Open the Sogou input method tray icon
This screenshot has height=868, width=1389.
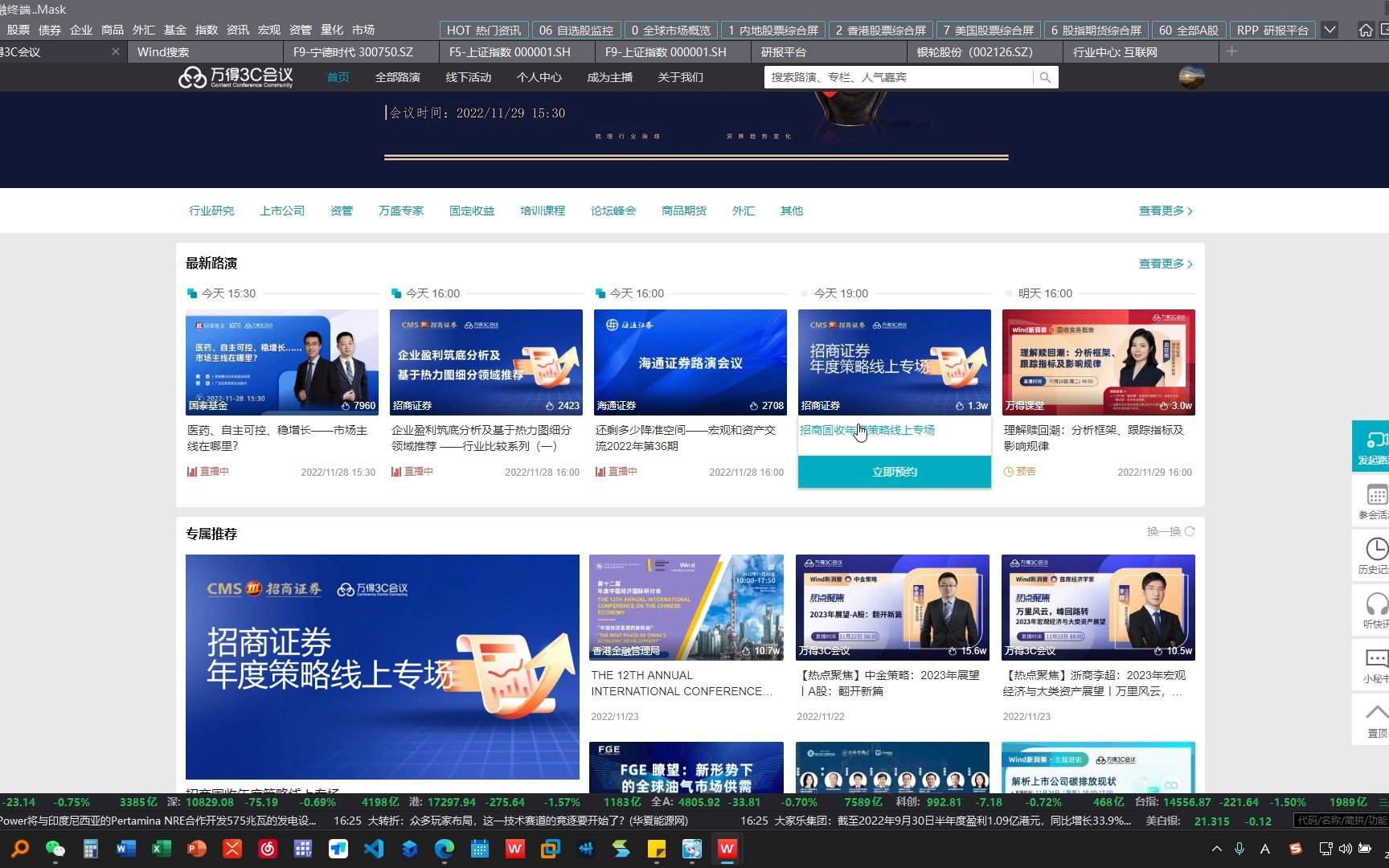[1295, 849]
